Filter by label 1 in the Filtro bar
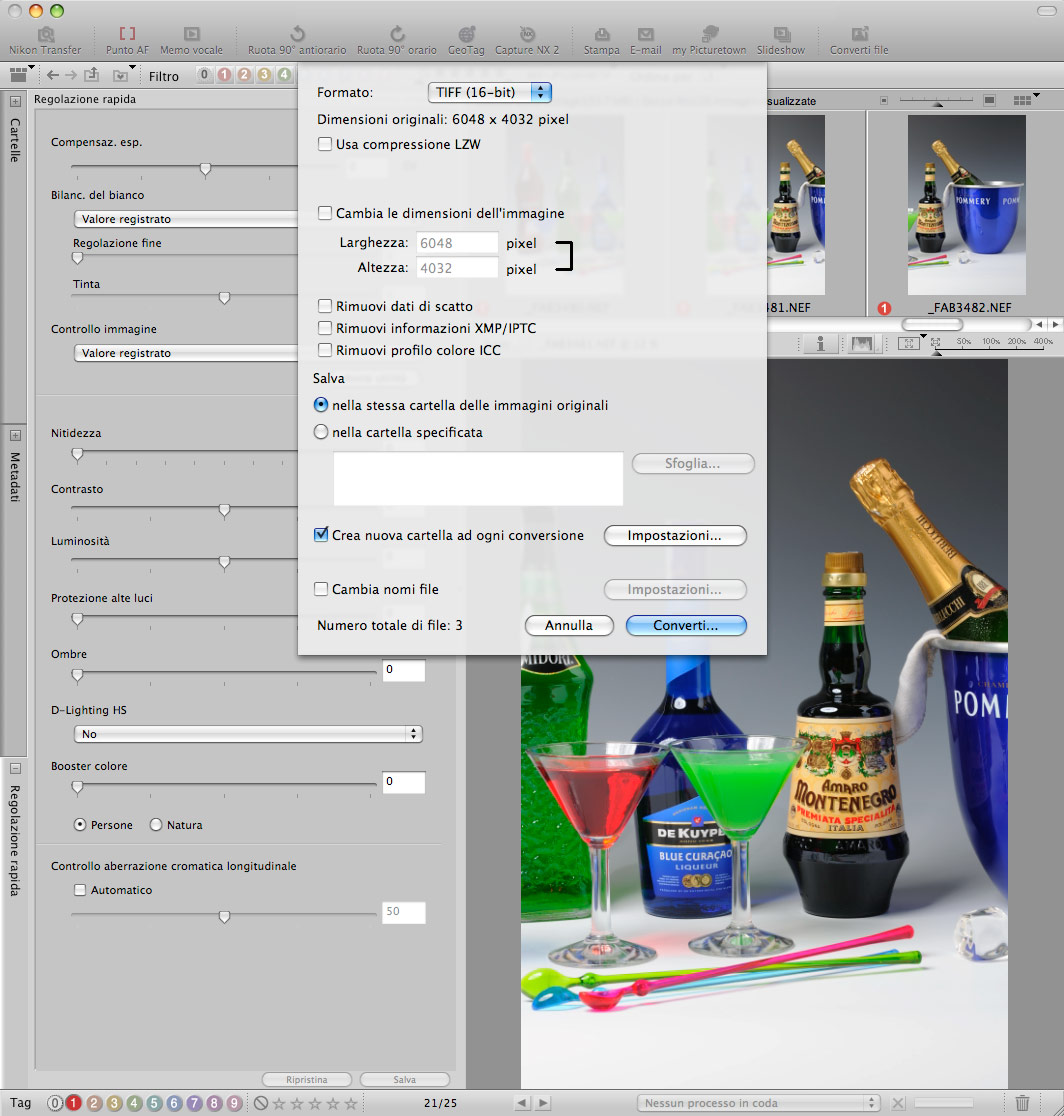The height and width of the screenshot is (1116, 1064). pyautogui.click(x=224, y=75)
